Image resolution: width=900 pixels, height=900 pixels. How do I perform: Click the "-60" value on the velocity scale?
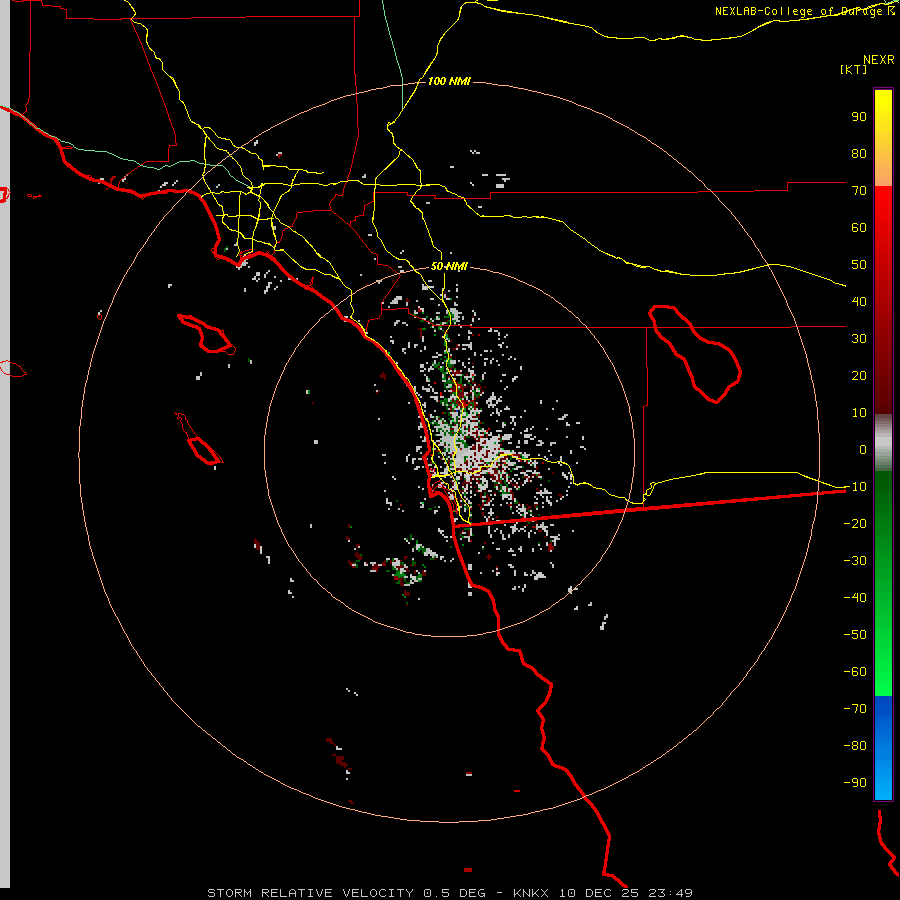855,672
